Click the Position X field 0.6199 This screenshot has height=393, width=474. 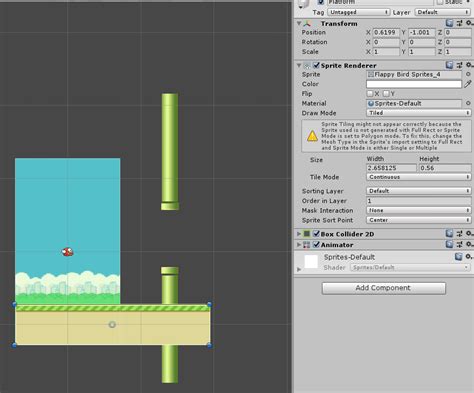[x=385, y=32]
